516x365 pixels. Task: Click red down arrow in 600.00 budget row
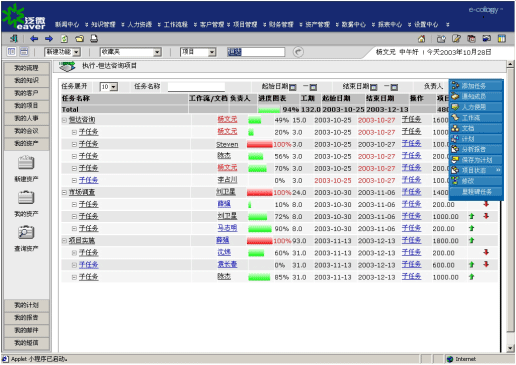(x=486, y=264)
